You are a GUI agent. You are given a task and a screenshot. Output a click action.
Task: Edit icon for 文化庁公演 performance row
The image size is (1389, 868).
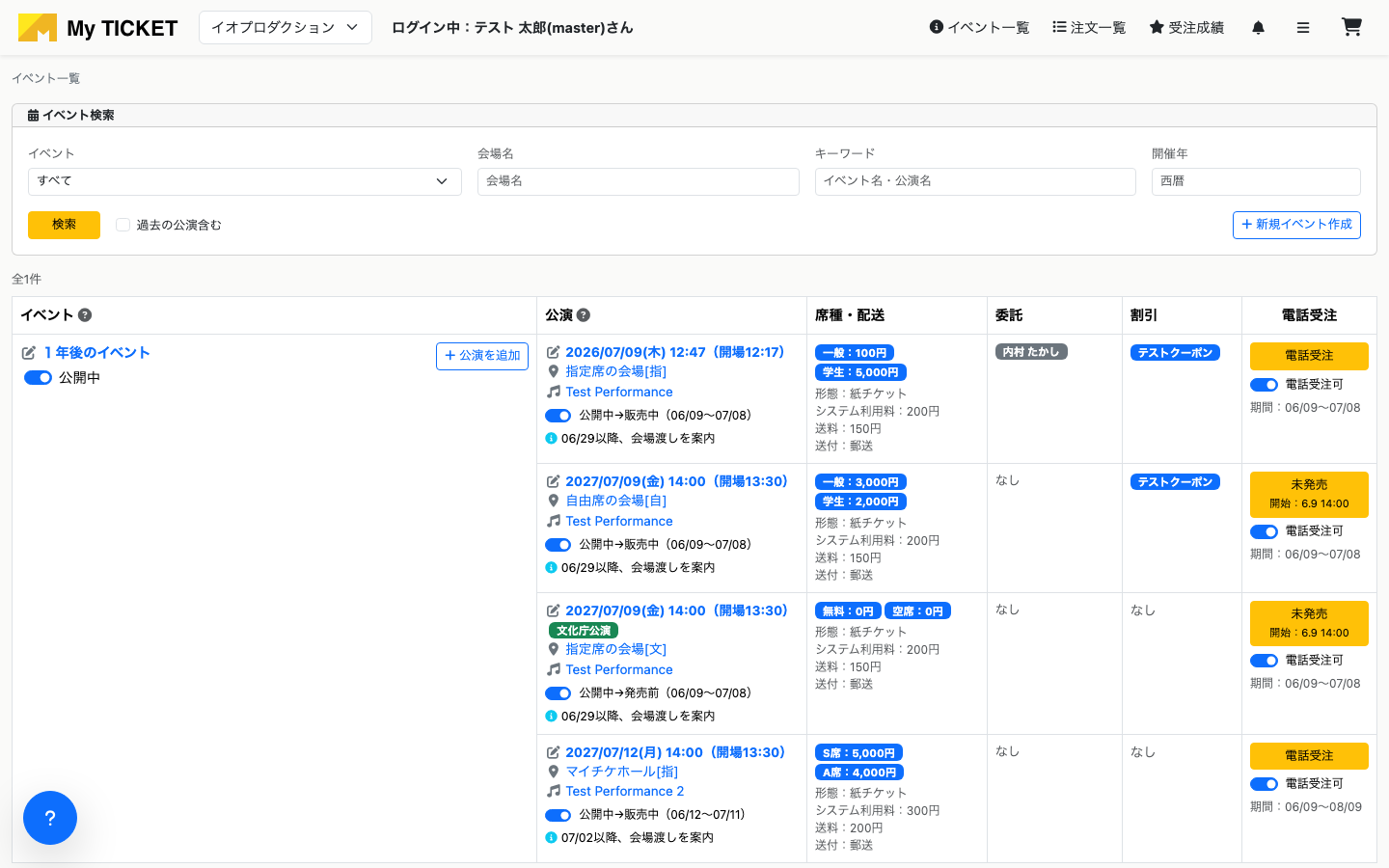[554, 611]
